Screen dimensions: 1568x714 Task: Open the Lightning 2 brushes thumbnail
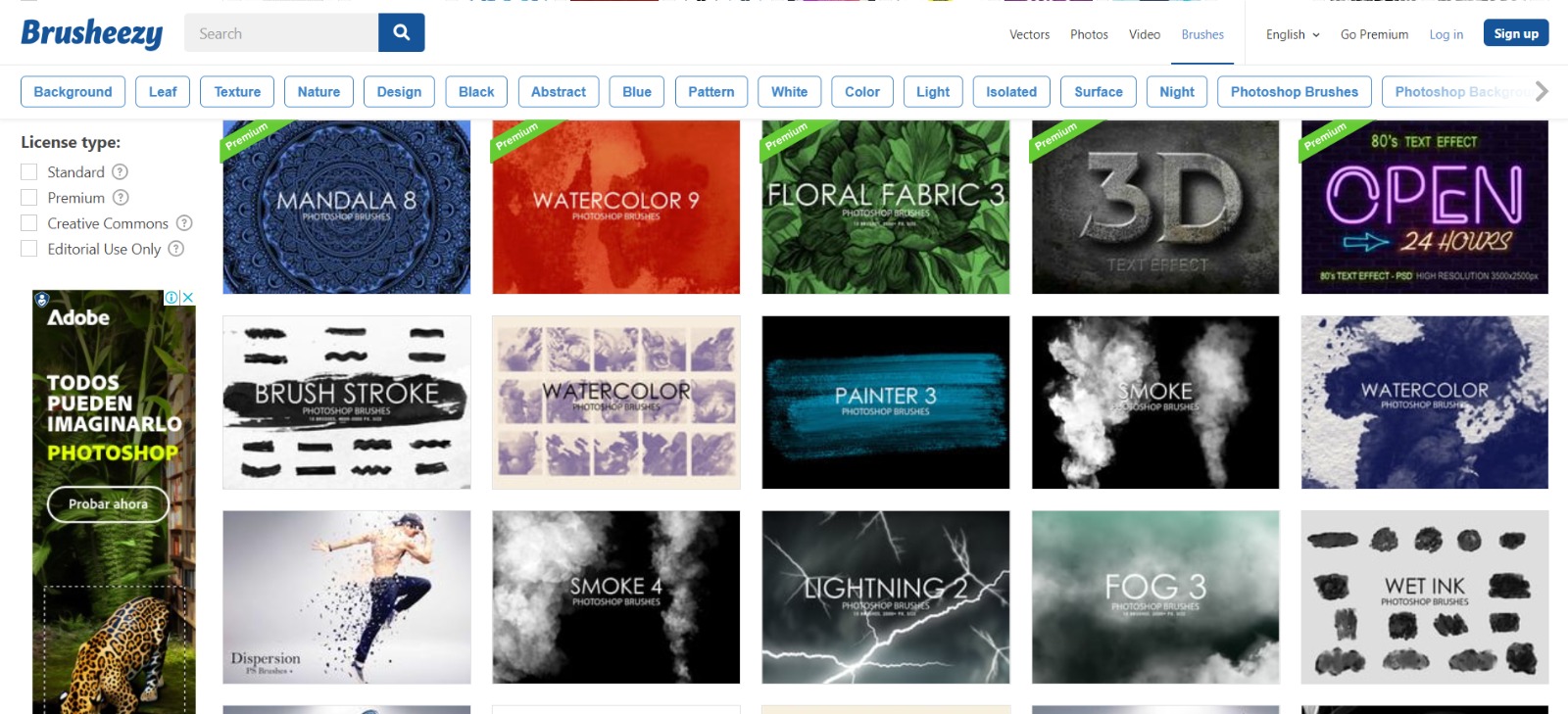click(885, 596)
